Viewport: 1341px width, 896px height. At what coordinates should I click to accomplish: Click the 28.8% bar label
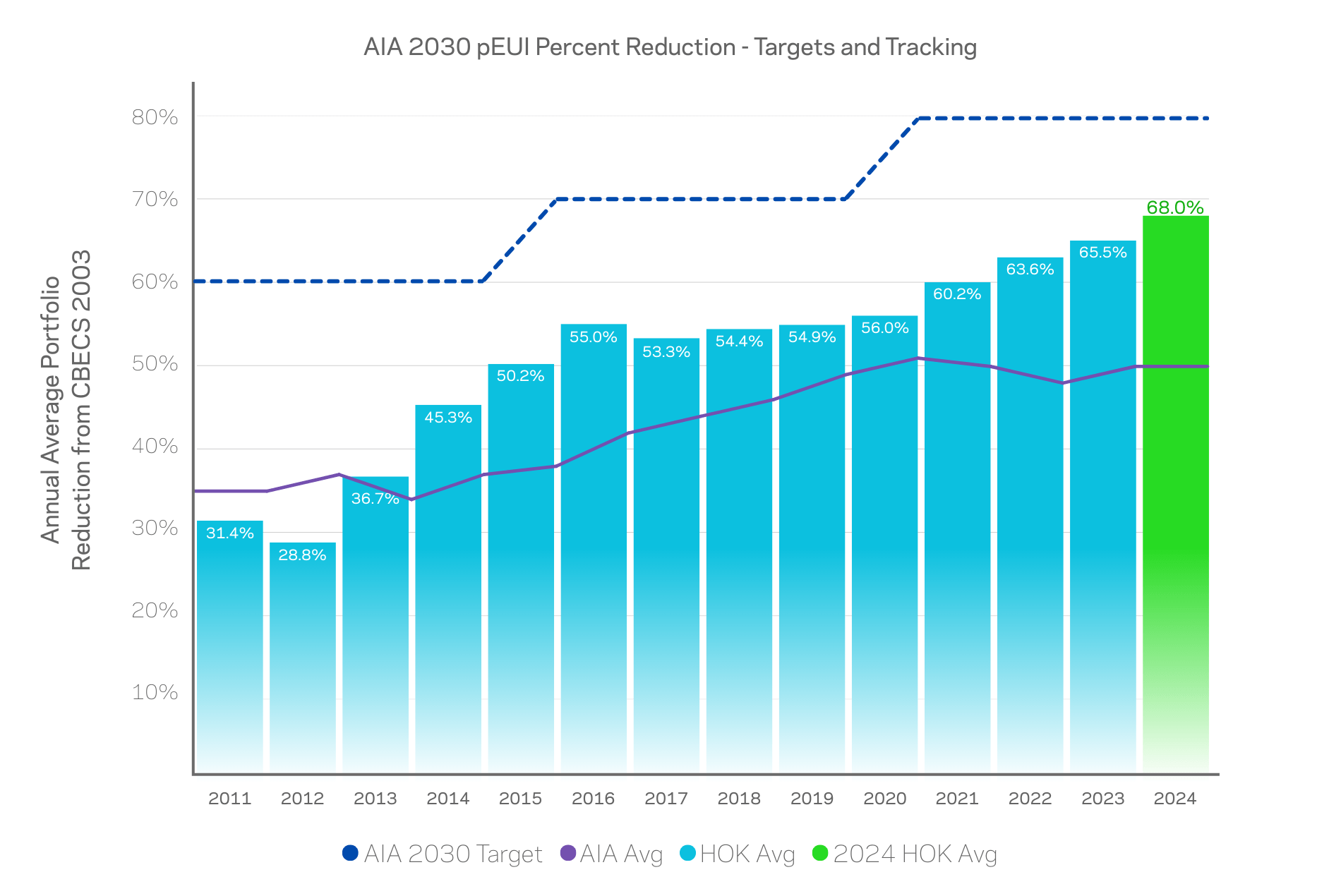(x=303, y=555)
